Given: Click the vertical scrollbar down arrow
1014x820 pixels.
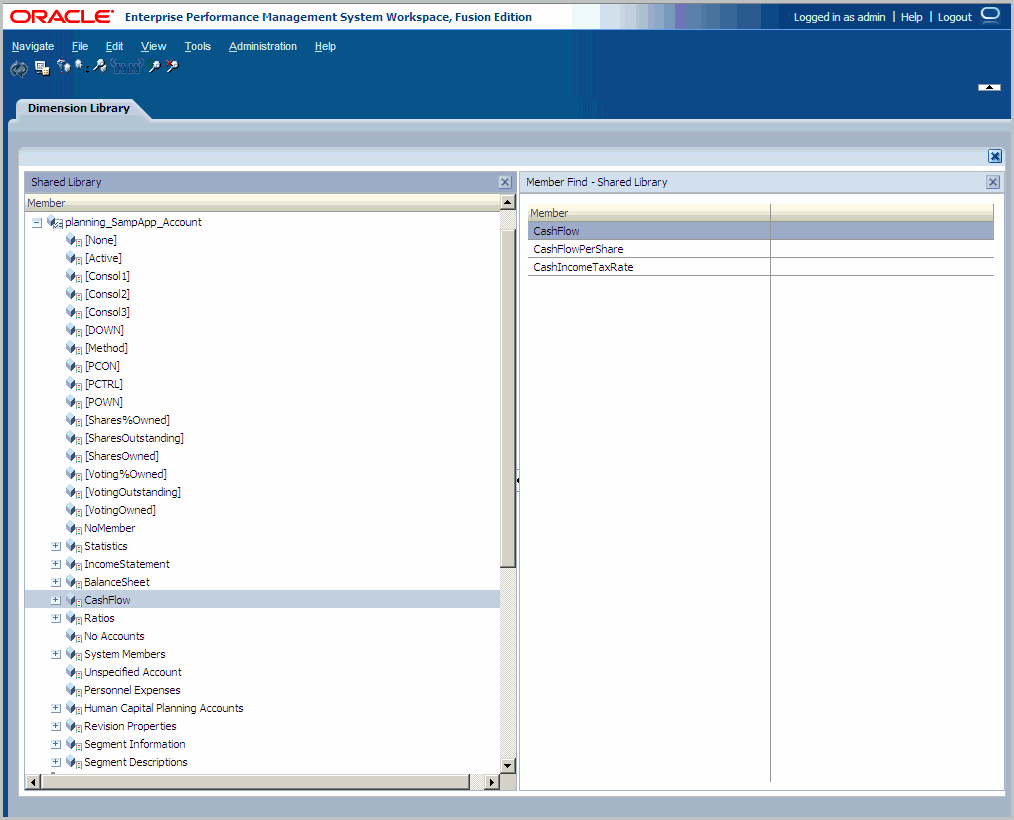Looking at the screenshot, I should click(508, 766).
